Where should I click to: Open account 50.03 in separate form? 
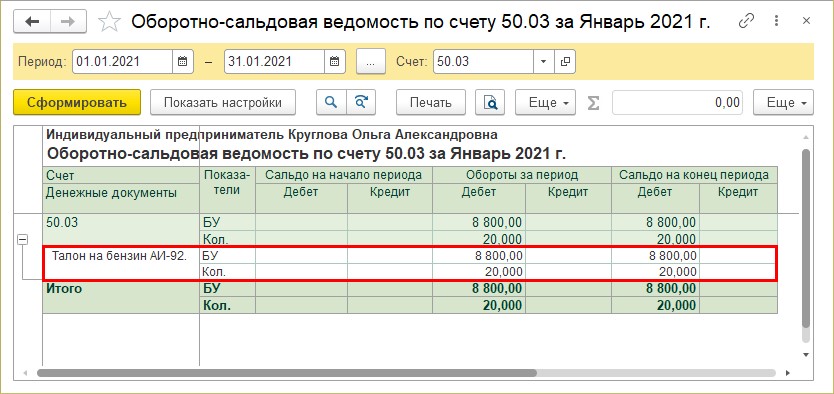point(565,62)
